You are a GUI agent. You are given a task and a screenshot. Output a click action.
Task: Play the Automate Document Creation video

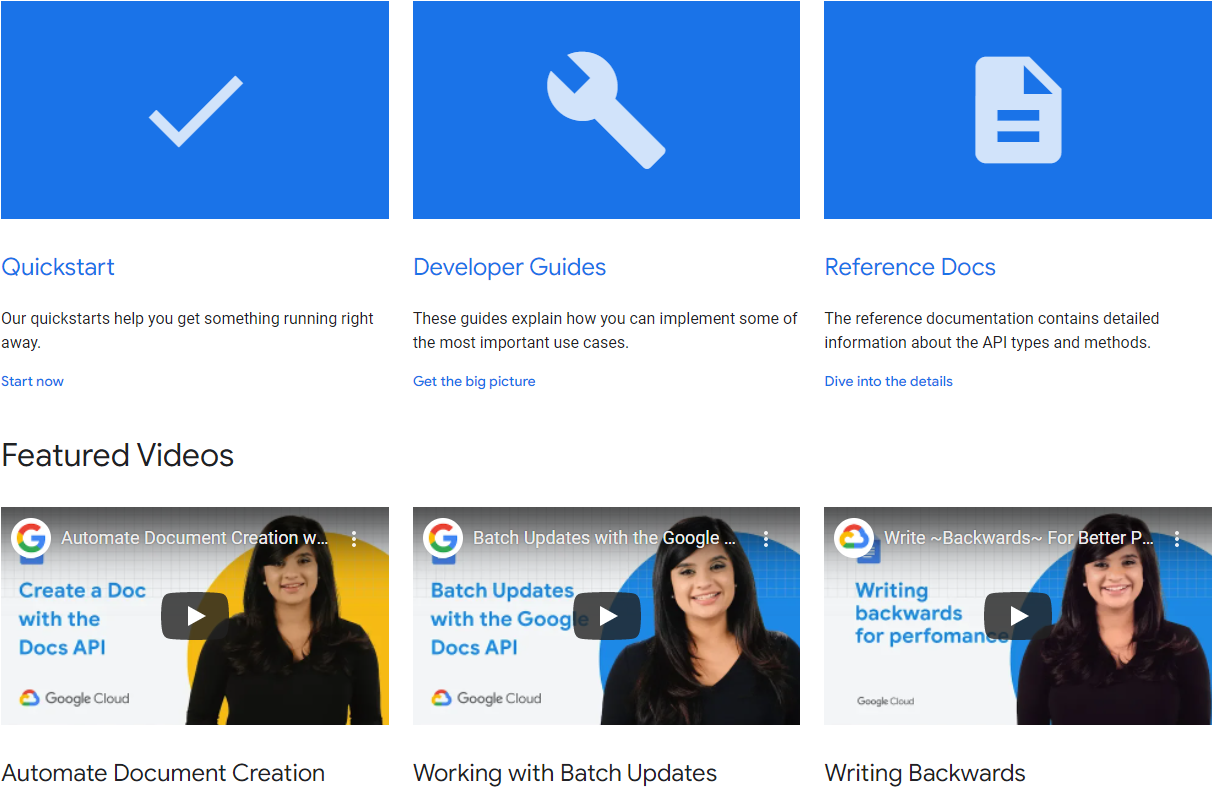[195, 616]
